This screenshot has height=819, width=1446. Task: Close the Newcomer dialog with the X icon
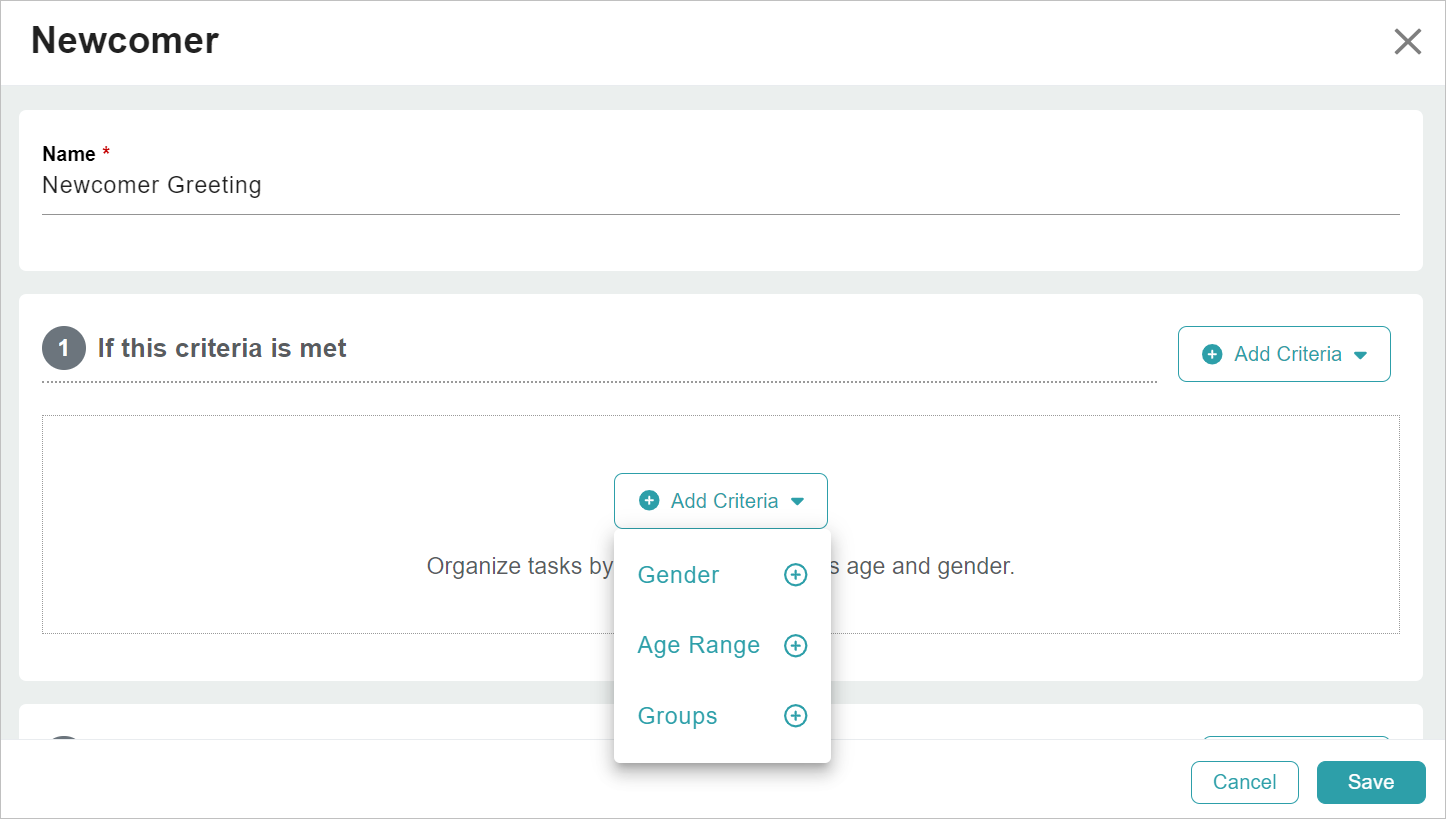click(x=1407, y=41)
